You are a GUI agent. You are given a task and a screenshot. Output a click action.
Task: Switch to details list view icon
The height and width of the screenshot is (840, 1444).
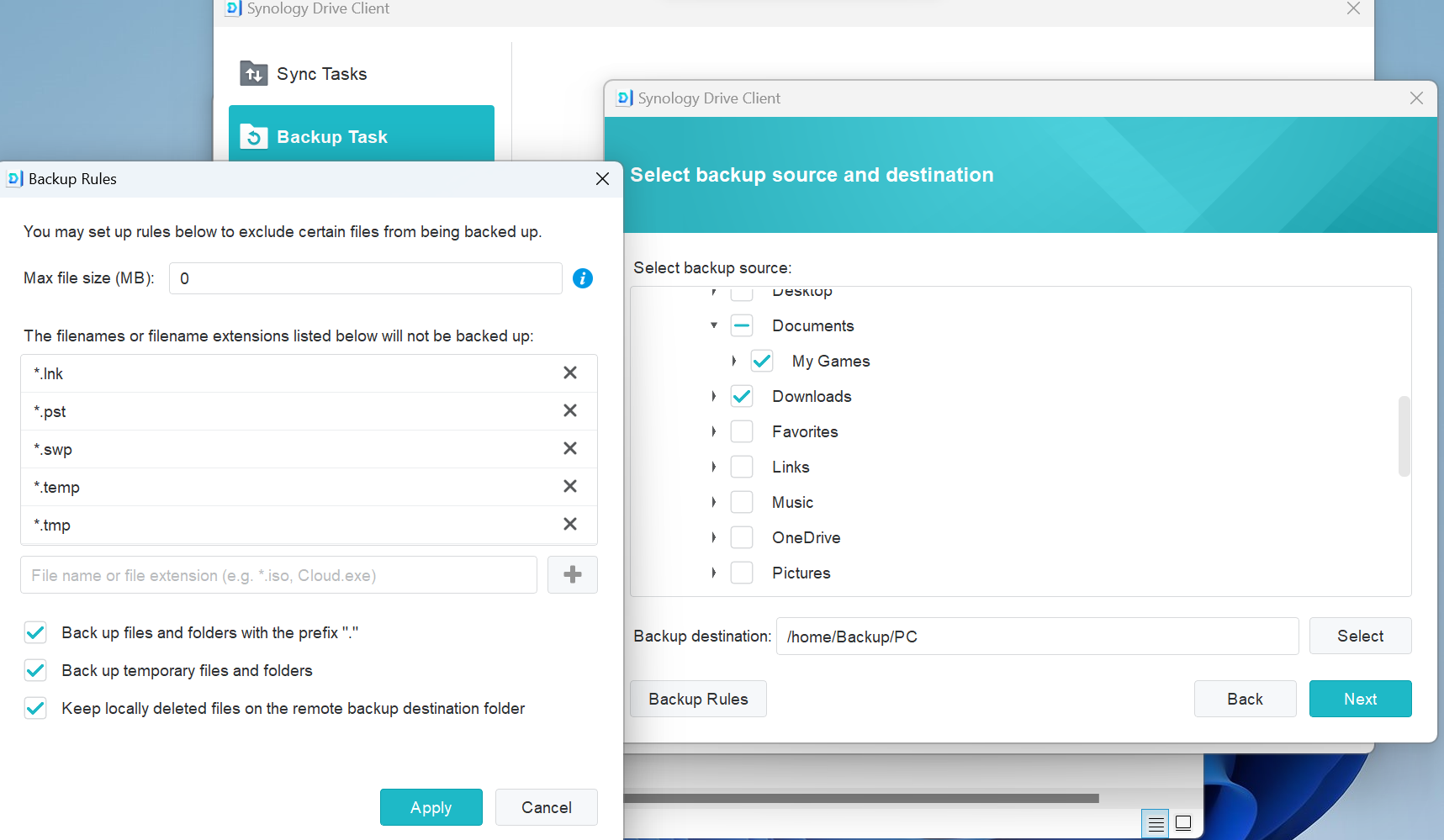point(1156,824)
